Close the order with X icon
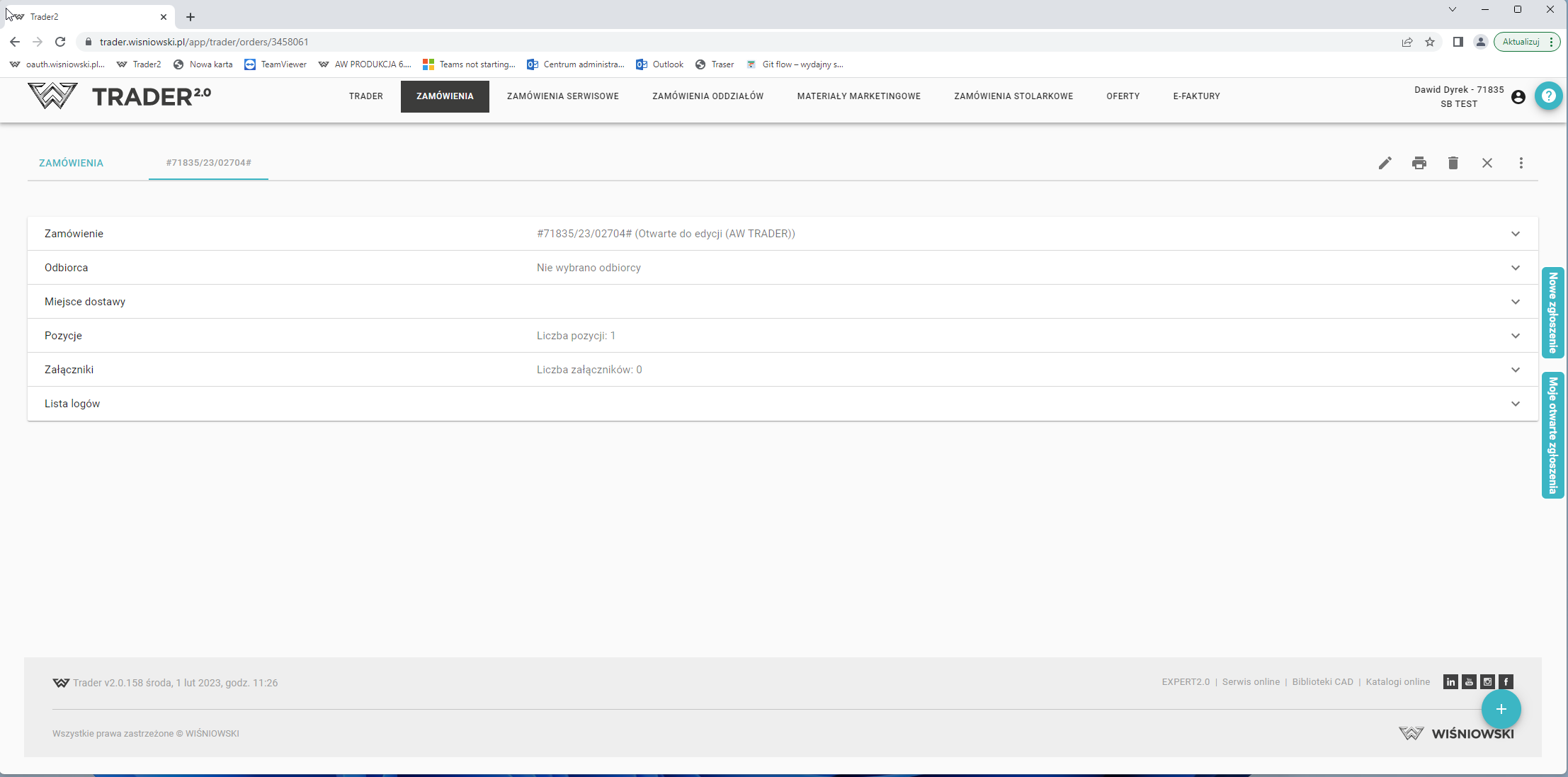This screenshot has width=1568, height=777. click(x=1487, y=163)
